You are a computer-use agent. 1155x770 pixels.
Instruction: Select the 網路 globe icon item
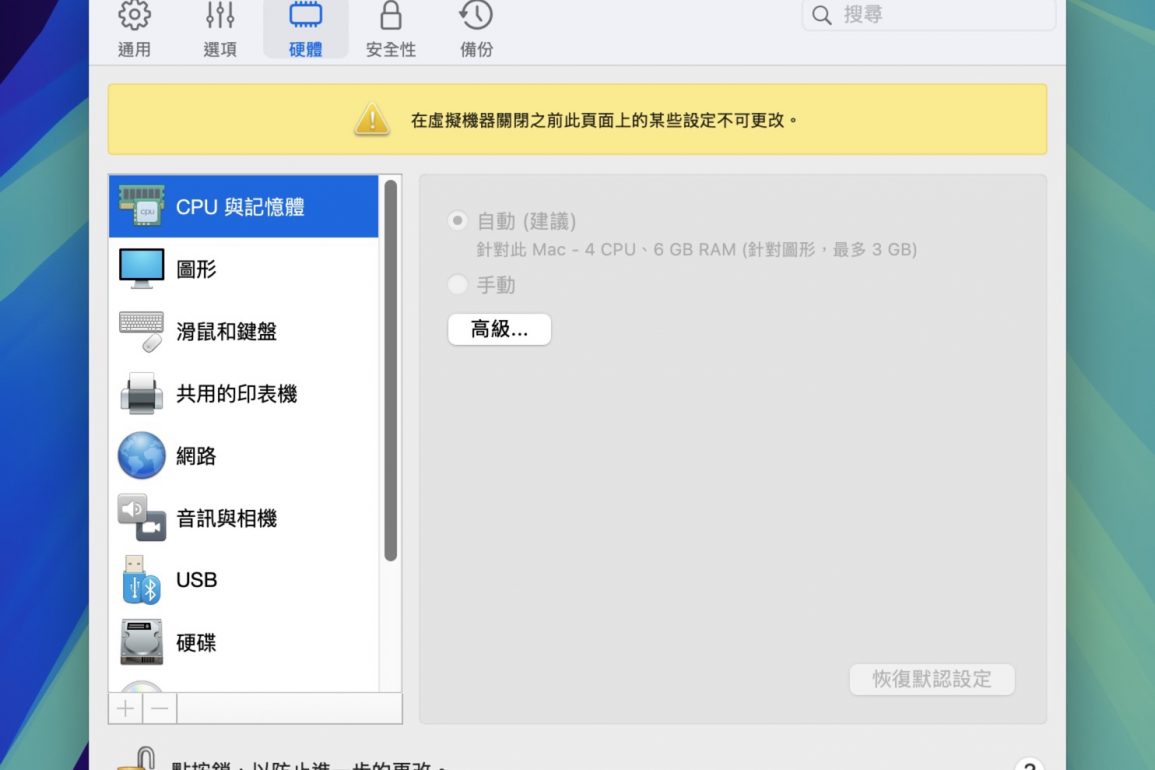(243, 456)
